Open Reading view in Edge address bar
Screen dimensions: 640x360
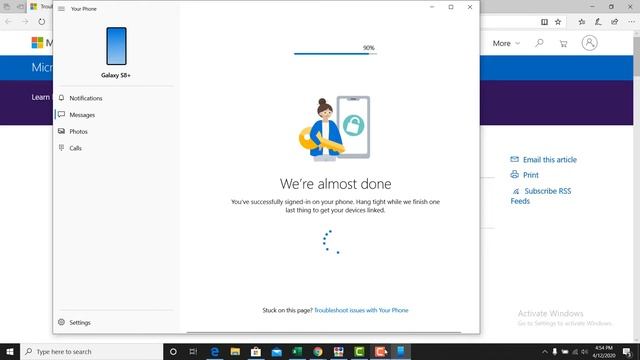point(544,22)
